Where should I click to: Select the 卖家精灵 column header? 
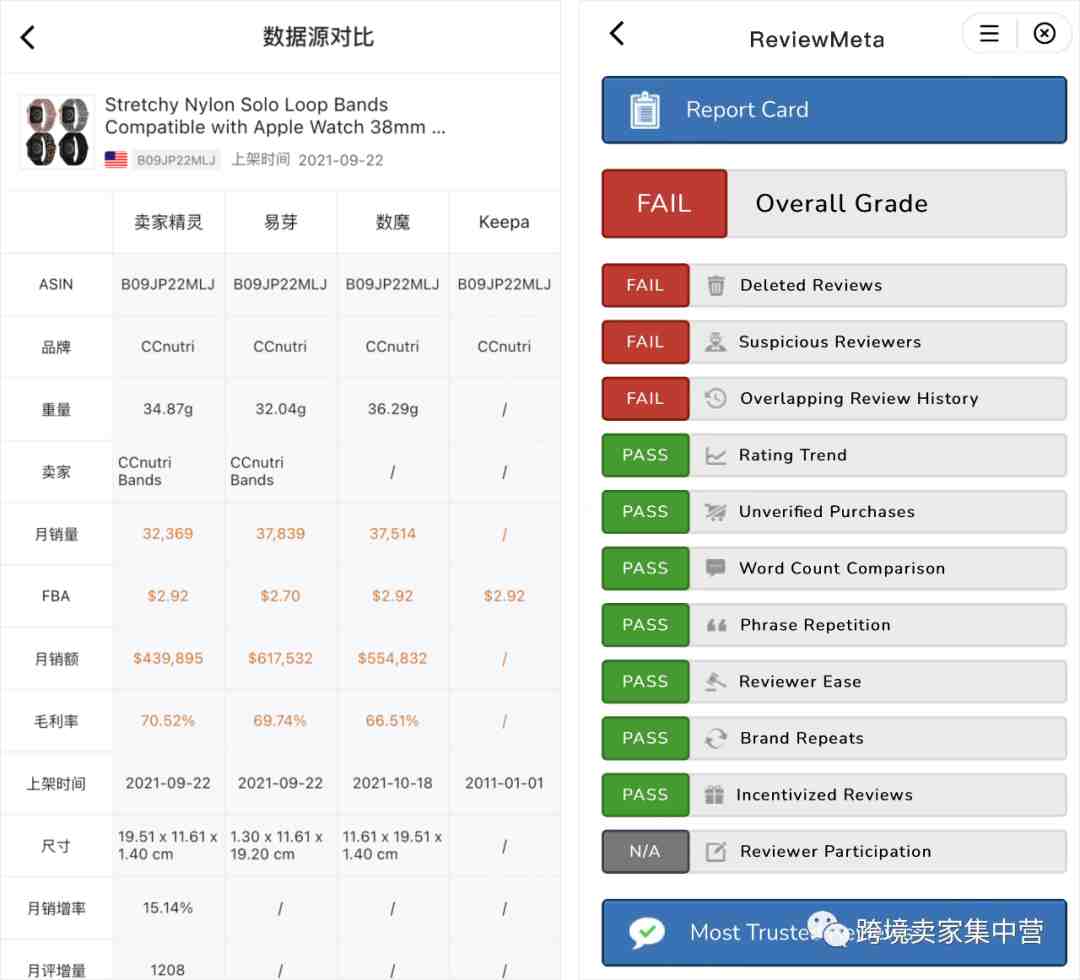(168, 222)
